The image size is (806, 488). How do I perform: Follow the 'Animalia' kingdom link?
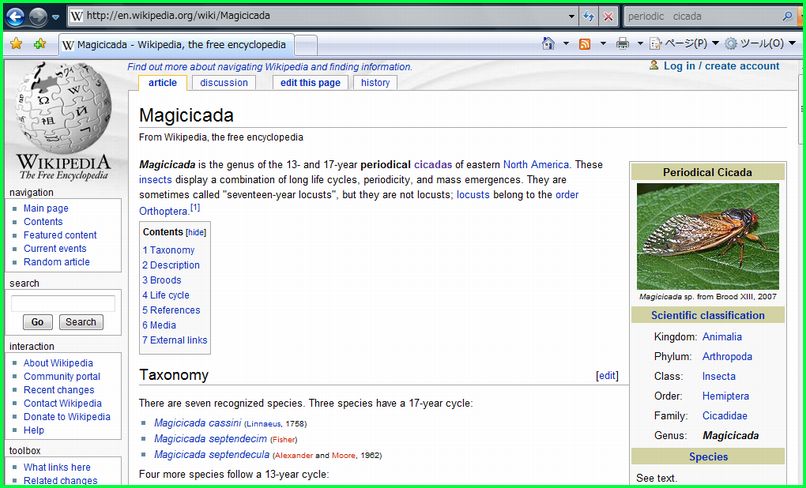pyautogui.click(x=722, y=337)
